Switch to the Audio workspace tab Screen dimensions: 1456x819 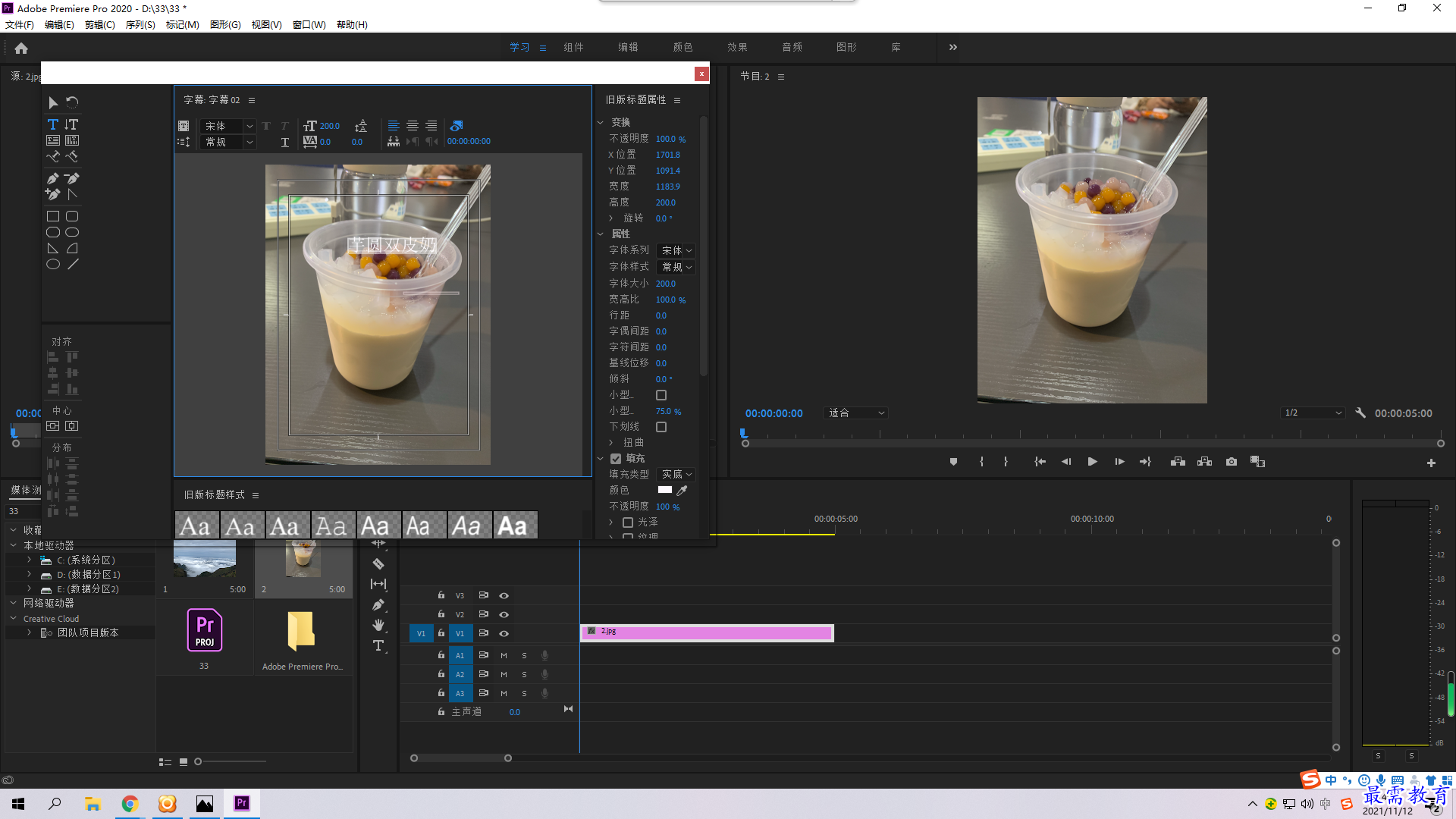(792, 47)
